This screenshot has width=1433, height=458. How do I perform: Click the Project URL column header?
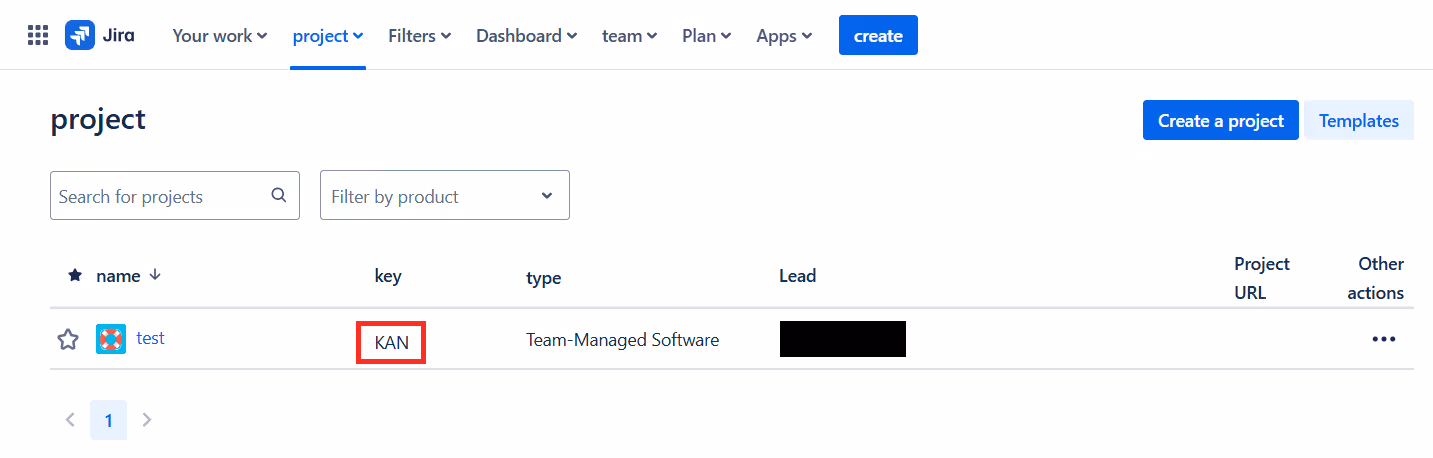coord(1262,278)
